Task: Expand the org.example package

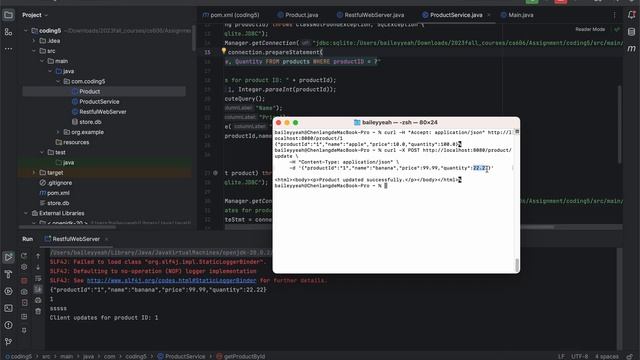Action: (58, 132)
